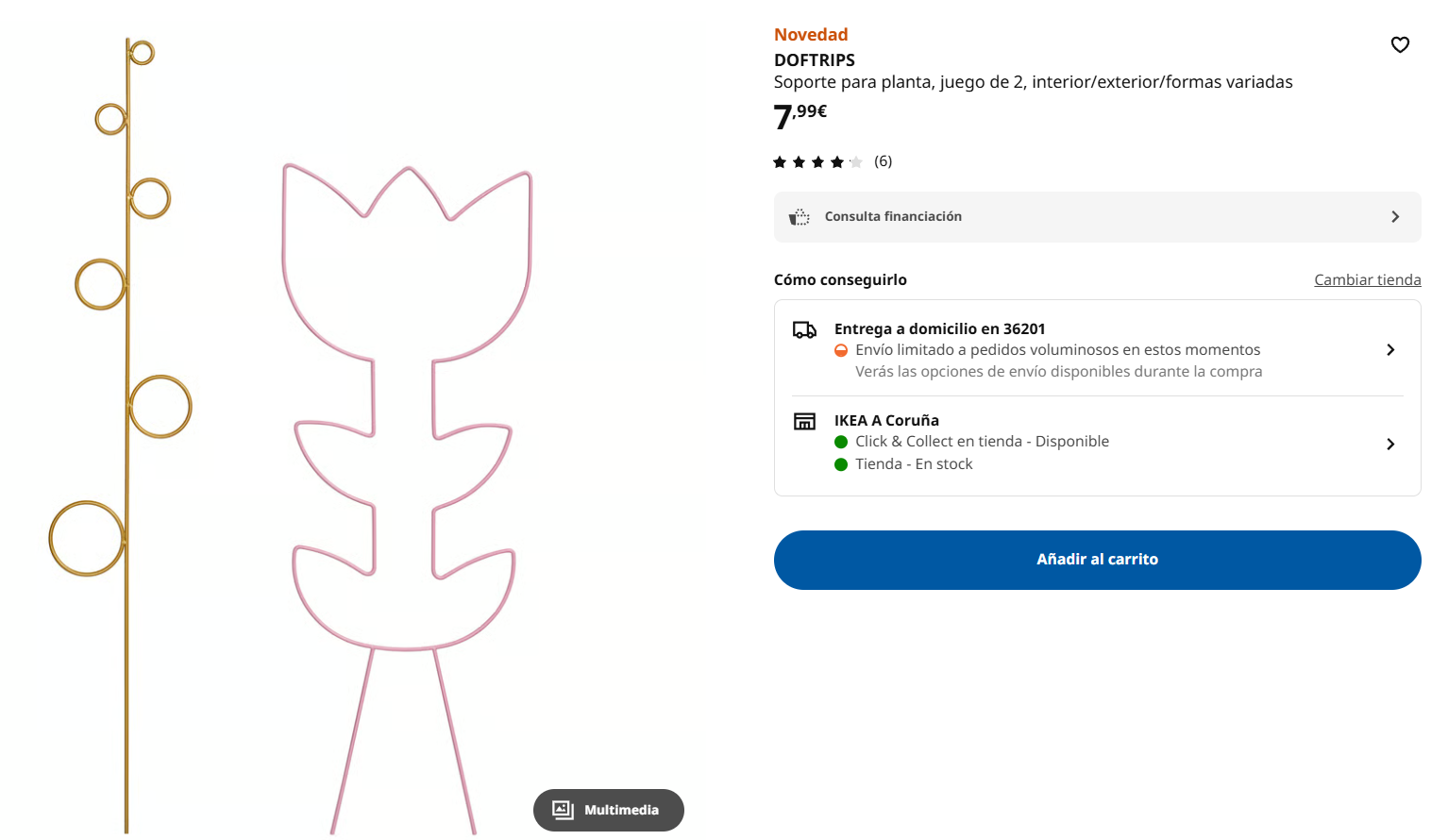Click the delivery truck icon
1448x840 pixels.
pos(804,329)
